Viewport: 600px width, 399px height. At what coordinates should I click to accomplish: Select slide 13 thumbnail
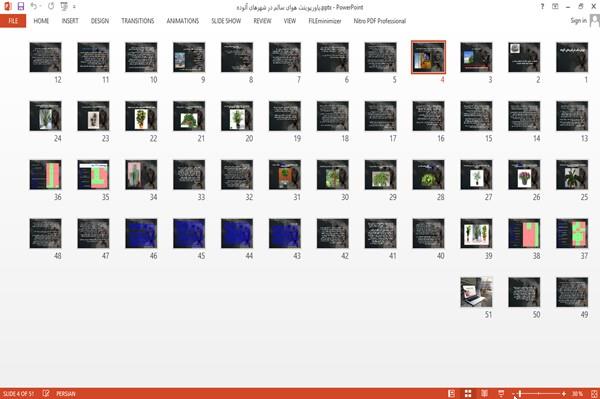pyautogui.click(x=572, y=116)
